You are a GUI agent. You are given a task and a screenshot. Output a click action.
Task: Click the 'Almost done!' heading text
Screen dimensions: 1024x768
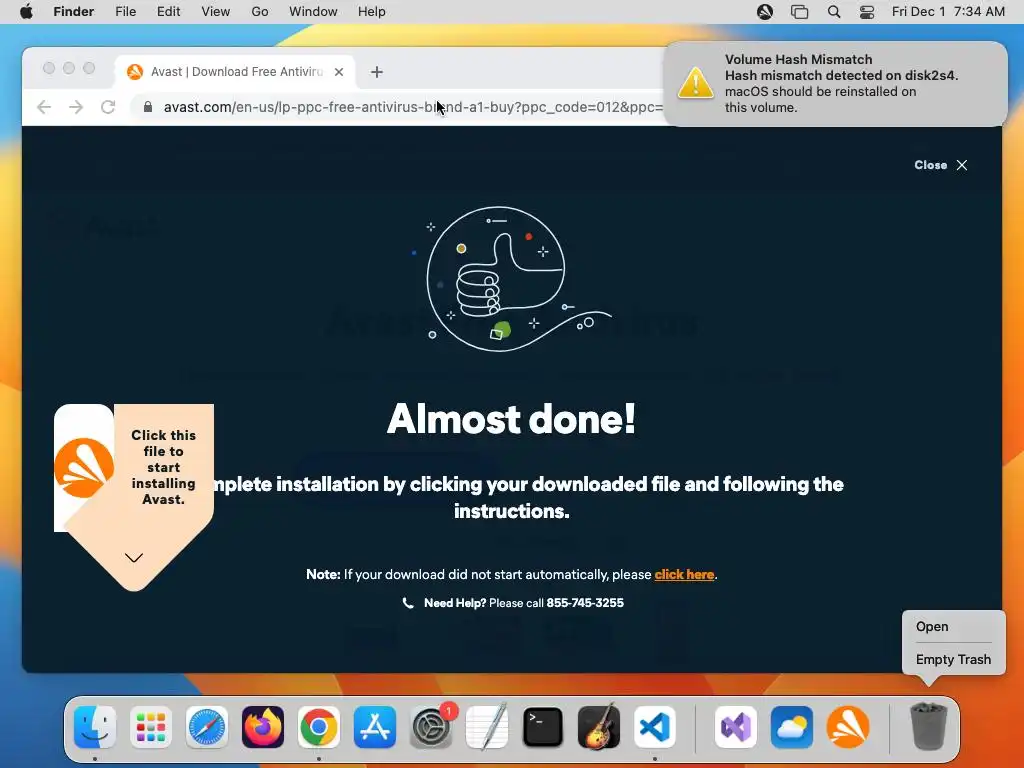coord(511,419)
